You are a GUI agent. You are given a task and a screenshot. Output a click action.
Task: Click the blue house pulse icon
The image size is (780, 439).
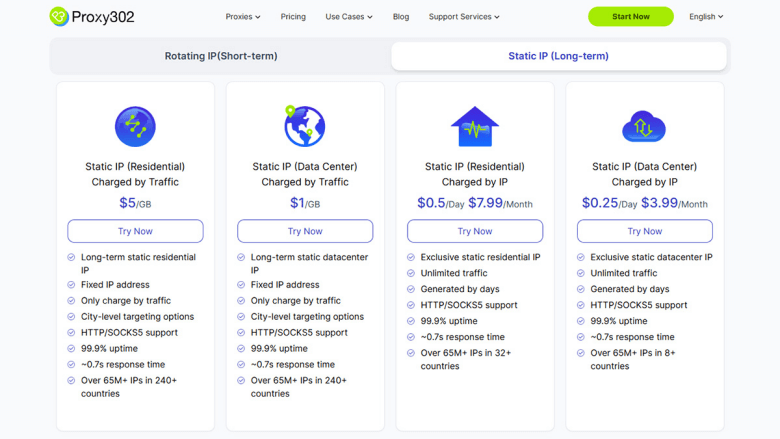475,127
